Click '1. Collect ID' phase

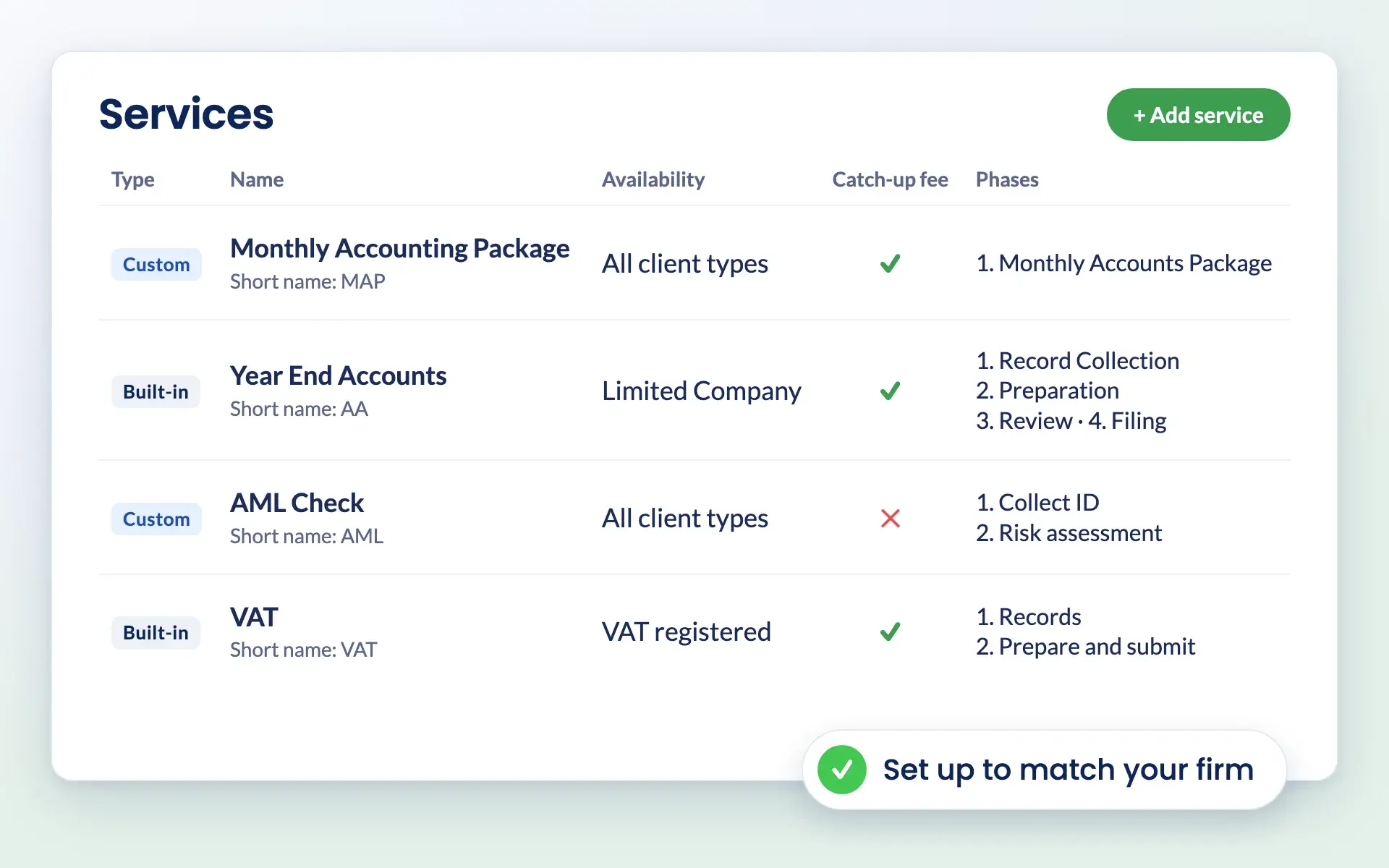(1037, 502)
